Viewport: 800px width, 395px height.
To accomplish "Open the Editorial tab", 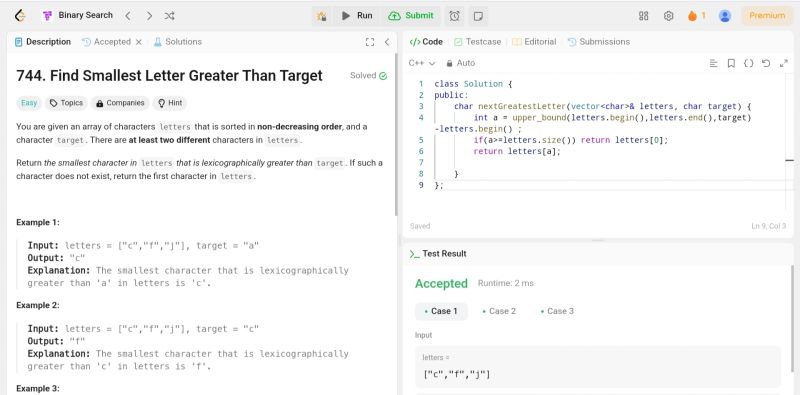I will (534, 42).
